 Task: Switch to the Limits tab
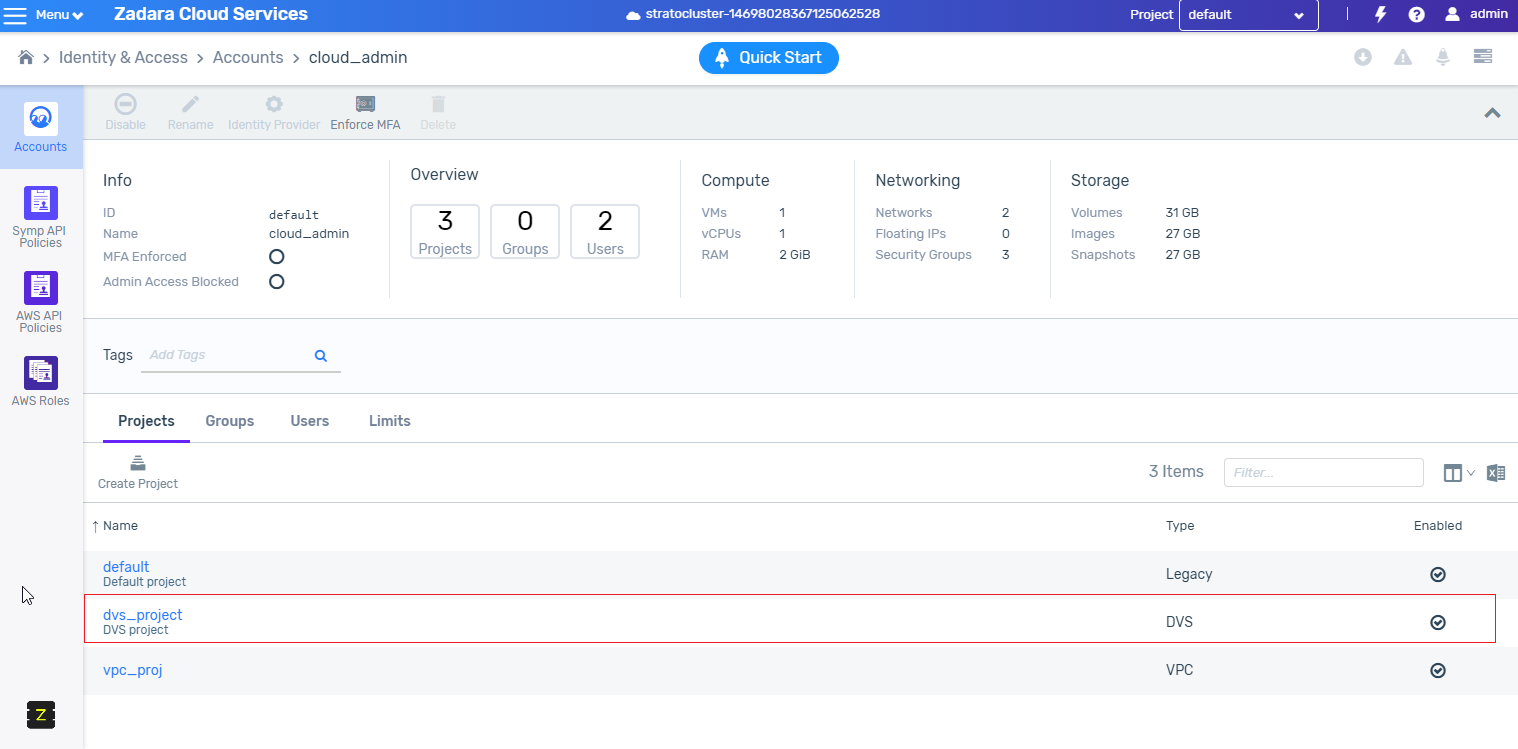click(390, 421)
